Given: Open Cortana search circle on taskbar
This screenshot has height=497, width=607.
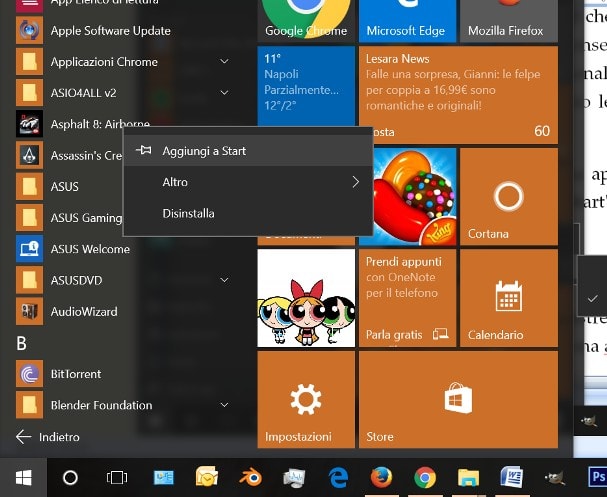Looking at the screenshot, I should (x=70, y=478).
